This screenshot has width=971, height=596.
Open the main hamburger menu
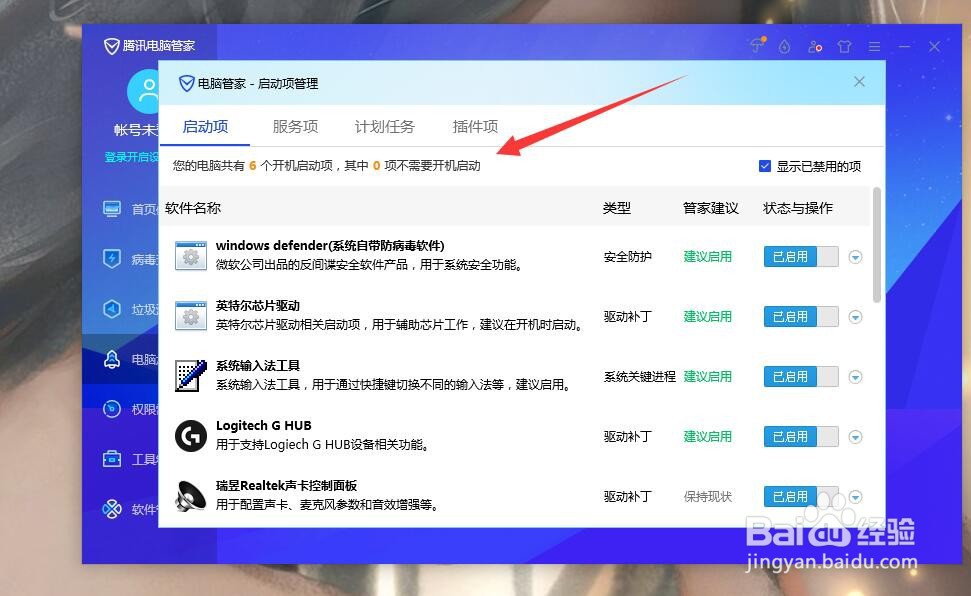(874, 46)
